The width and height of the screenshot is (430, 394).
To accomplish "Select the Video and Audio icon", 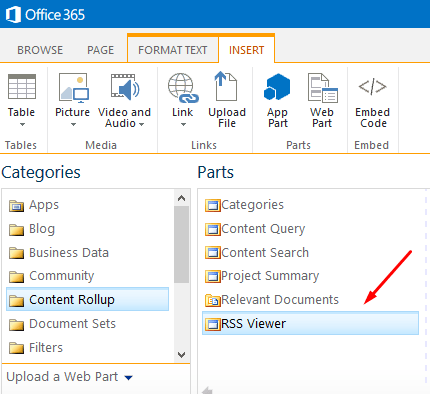I will [125, 87].
